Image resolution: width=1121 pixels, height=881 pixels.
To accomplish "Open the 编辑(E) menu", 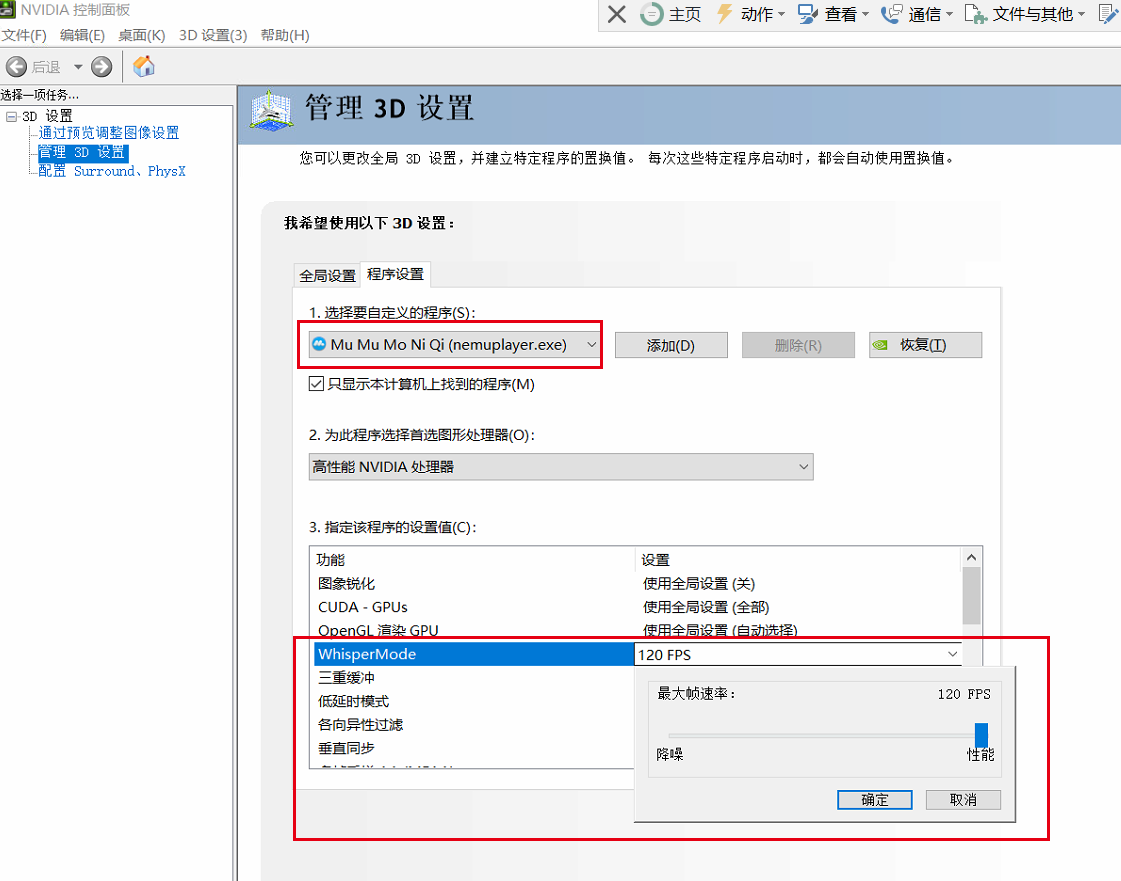I will point(82,35).
